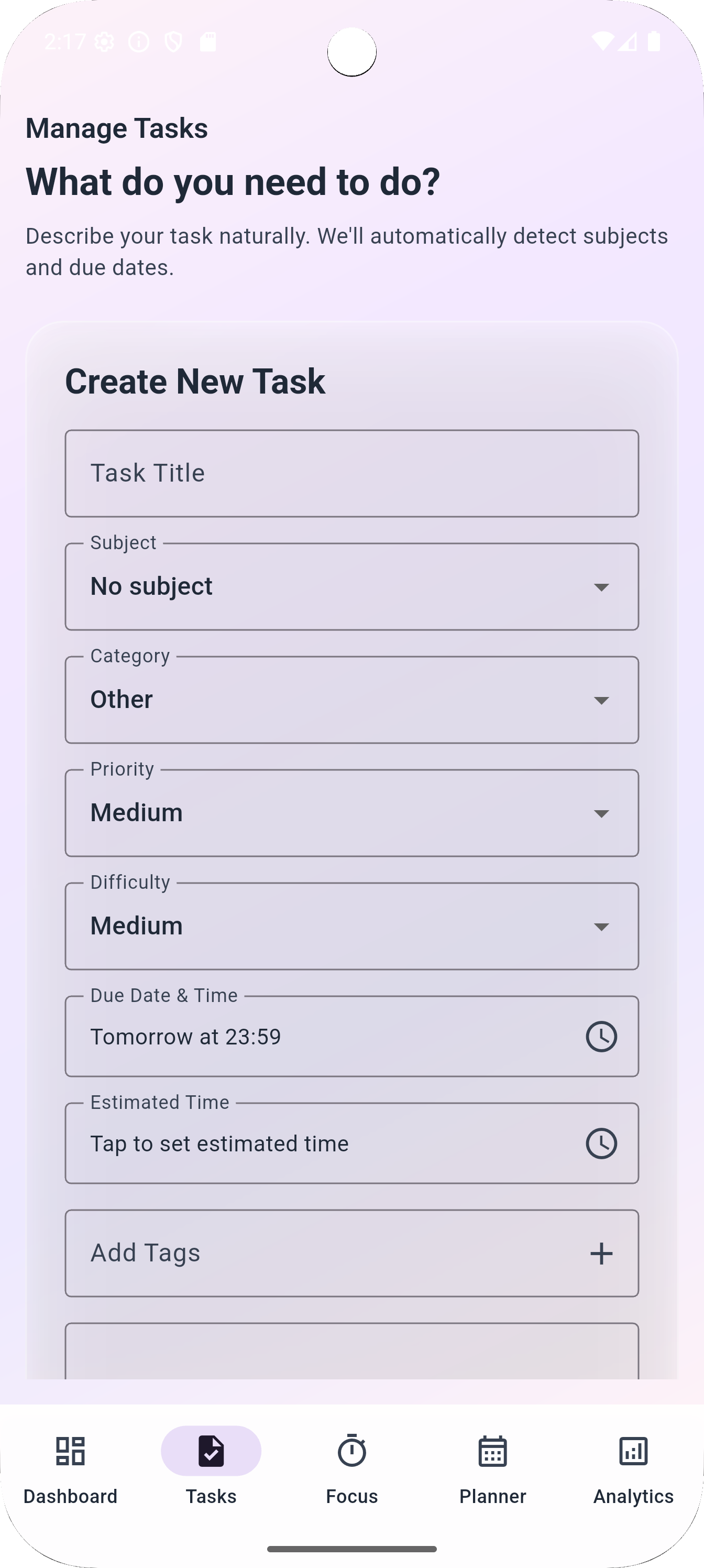
Task: Expand the Category dropdown showing Other
Action: 351,700
